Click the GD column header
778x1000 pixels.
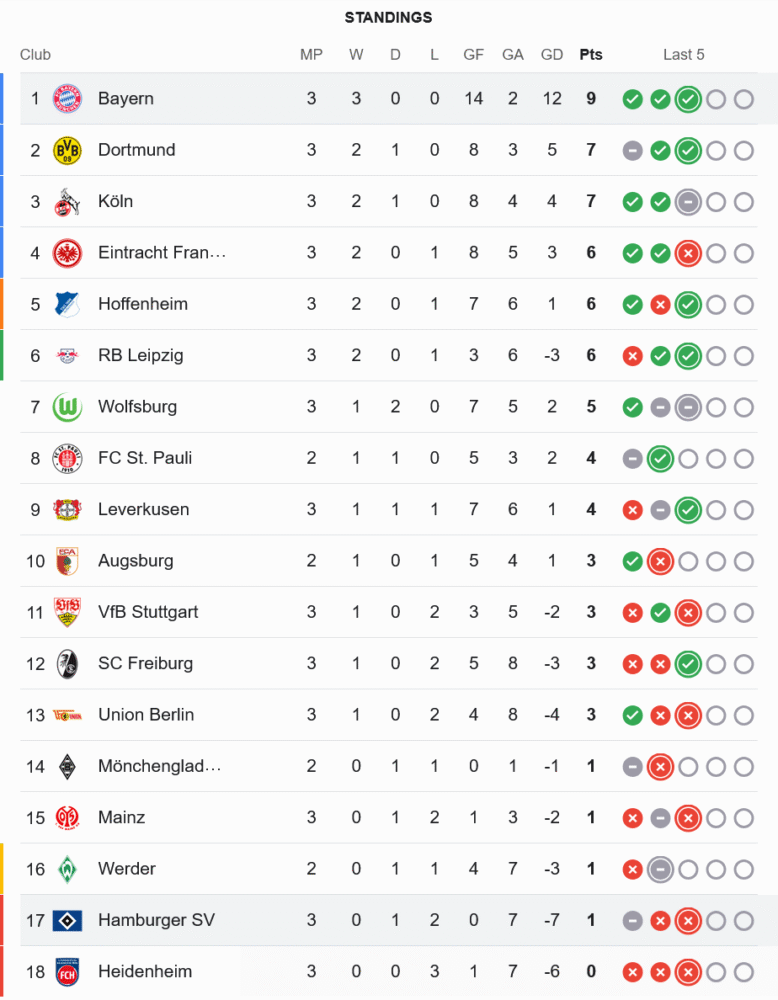(551, 54)
